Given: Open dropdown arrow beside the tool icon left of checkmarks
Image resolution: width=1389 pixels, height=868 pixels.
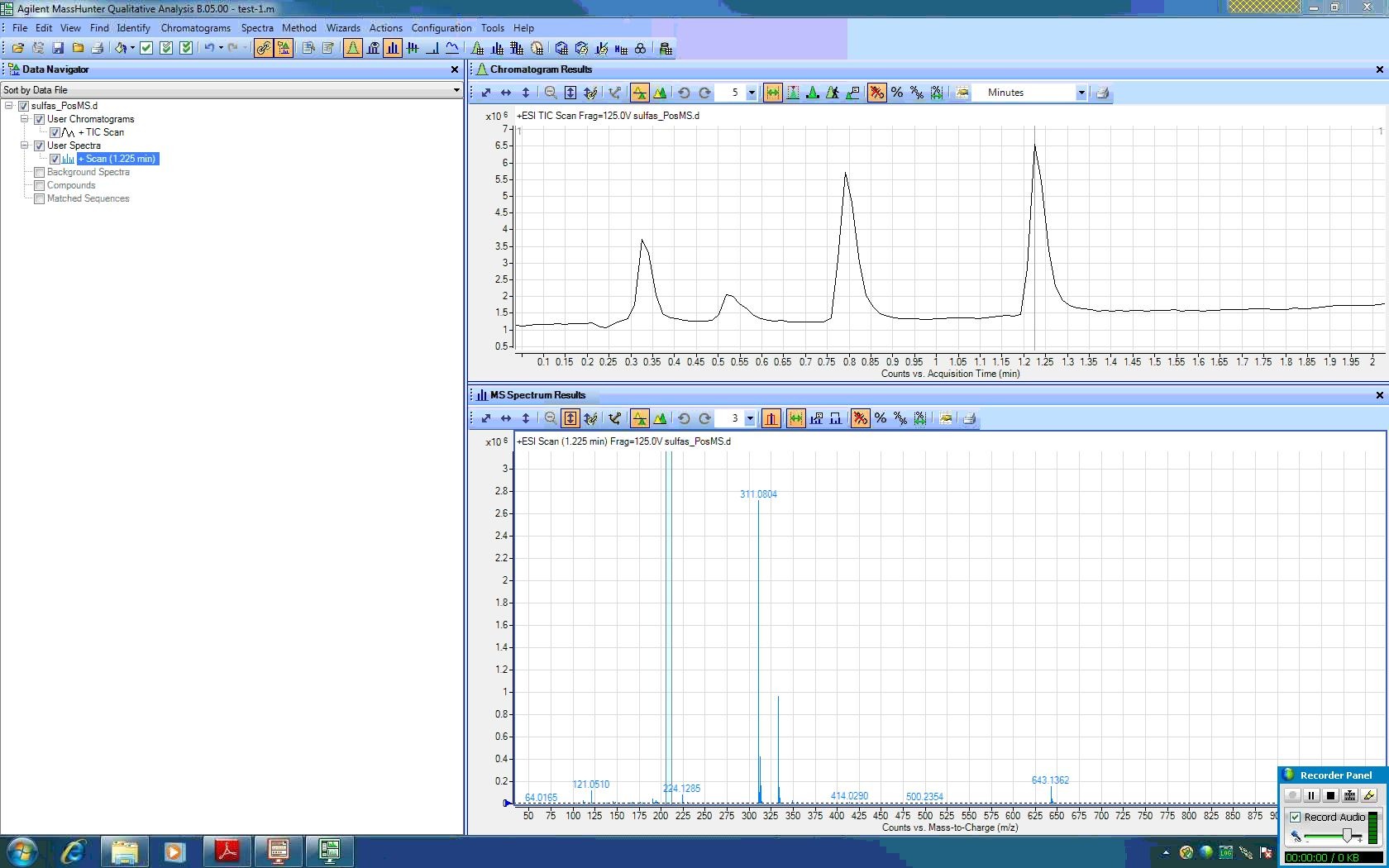Looking at the screenshot, I should (132, 48).
